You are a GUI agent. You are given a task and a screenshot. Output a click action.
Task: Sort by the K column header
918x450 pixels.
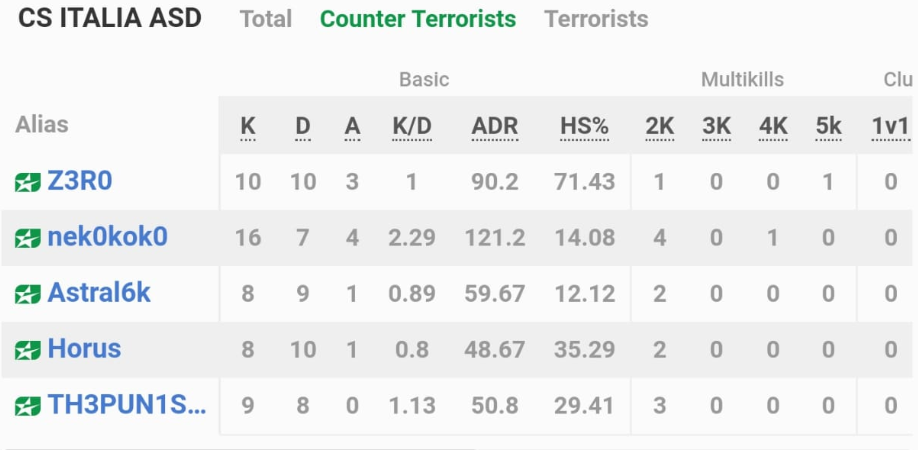pos(248,126)
